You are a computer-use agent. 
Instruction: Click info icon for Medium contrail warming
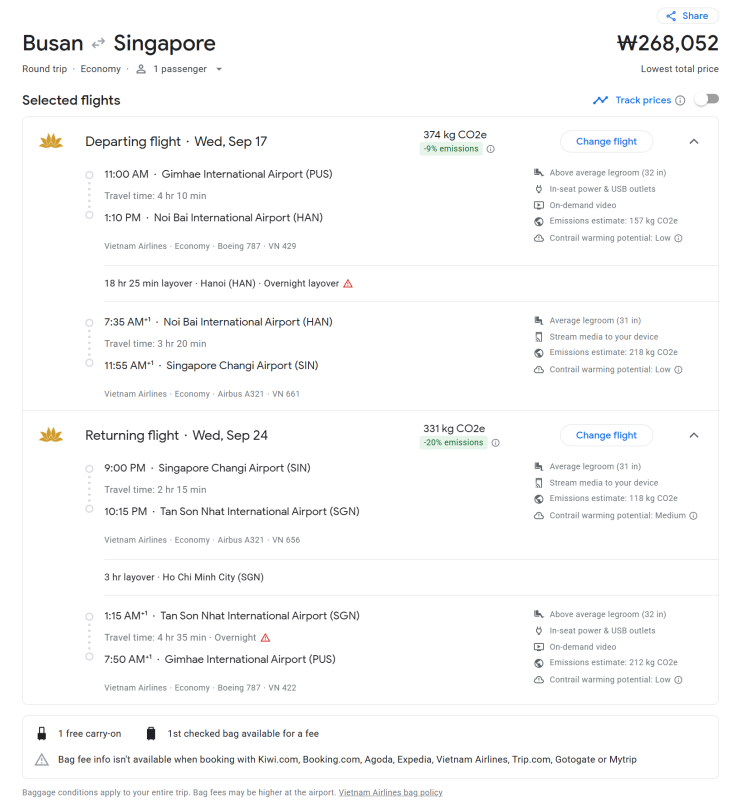pos(694,516)
